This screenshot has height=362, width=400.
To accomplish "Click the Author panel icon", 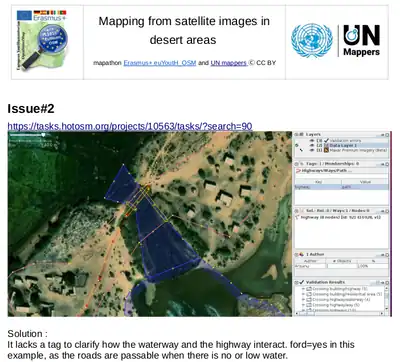I will coord(301,254).
